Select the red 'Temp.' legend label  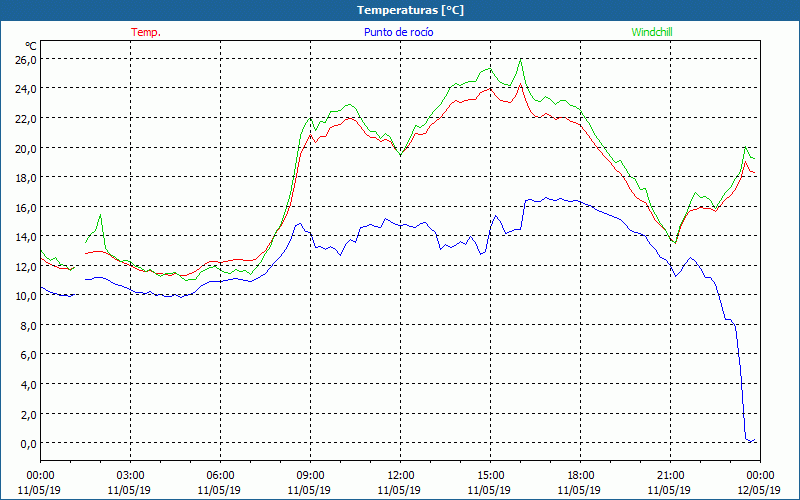click(x=146, y=32)
